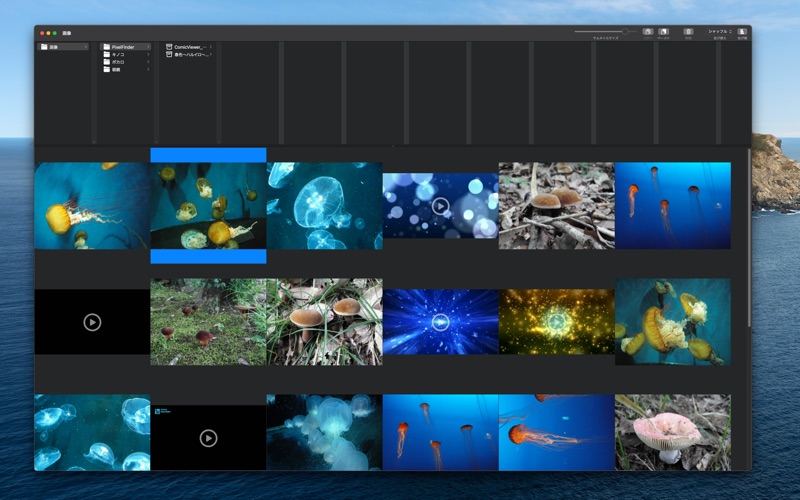Image resolution: width=800 pixels, height=500 pixels.
Task: Click the trash delete toolbar icon
Action: click(x=688, y=32)
